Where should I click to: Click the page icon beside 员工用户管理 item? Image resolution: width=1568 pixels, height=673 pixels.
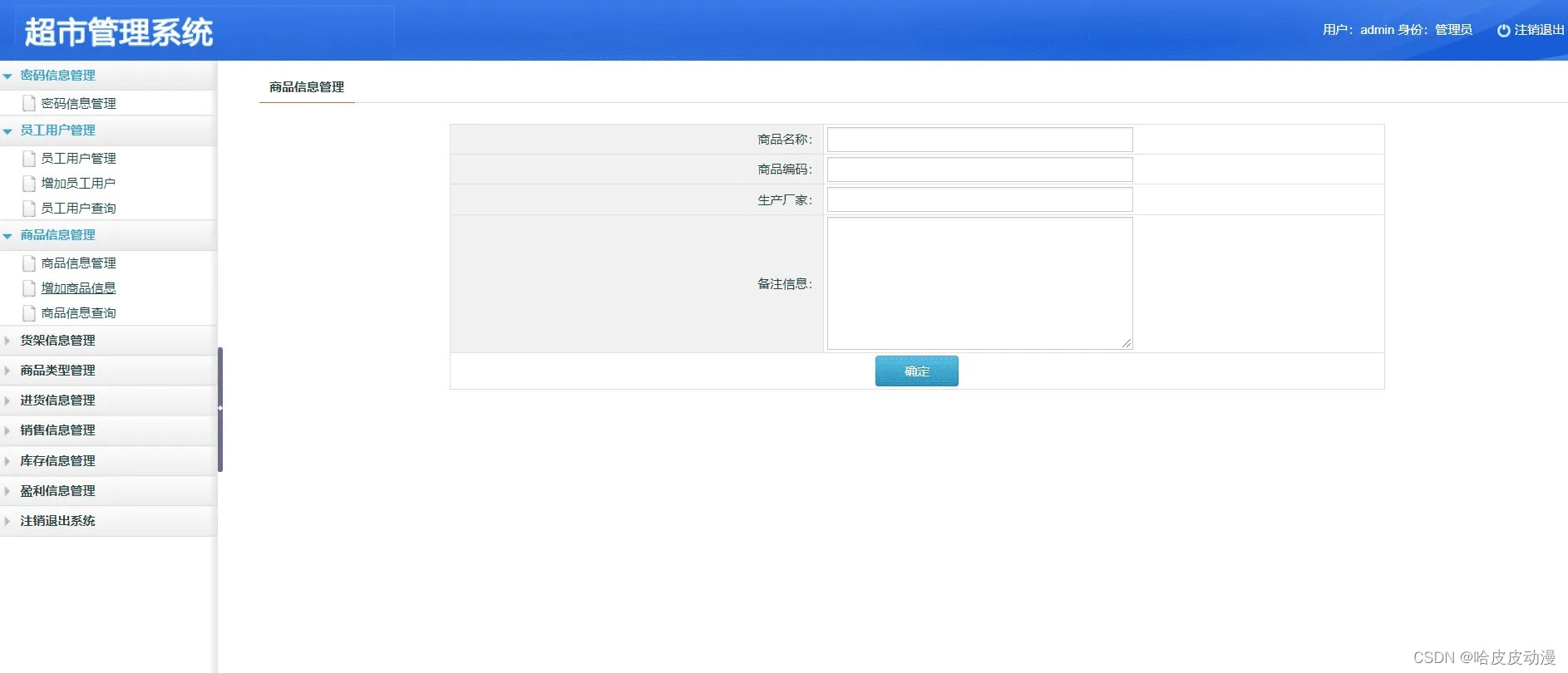pos(29,158)
